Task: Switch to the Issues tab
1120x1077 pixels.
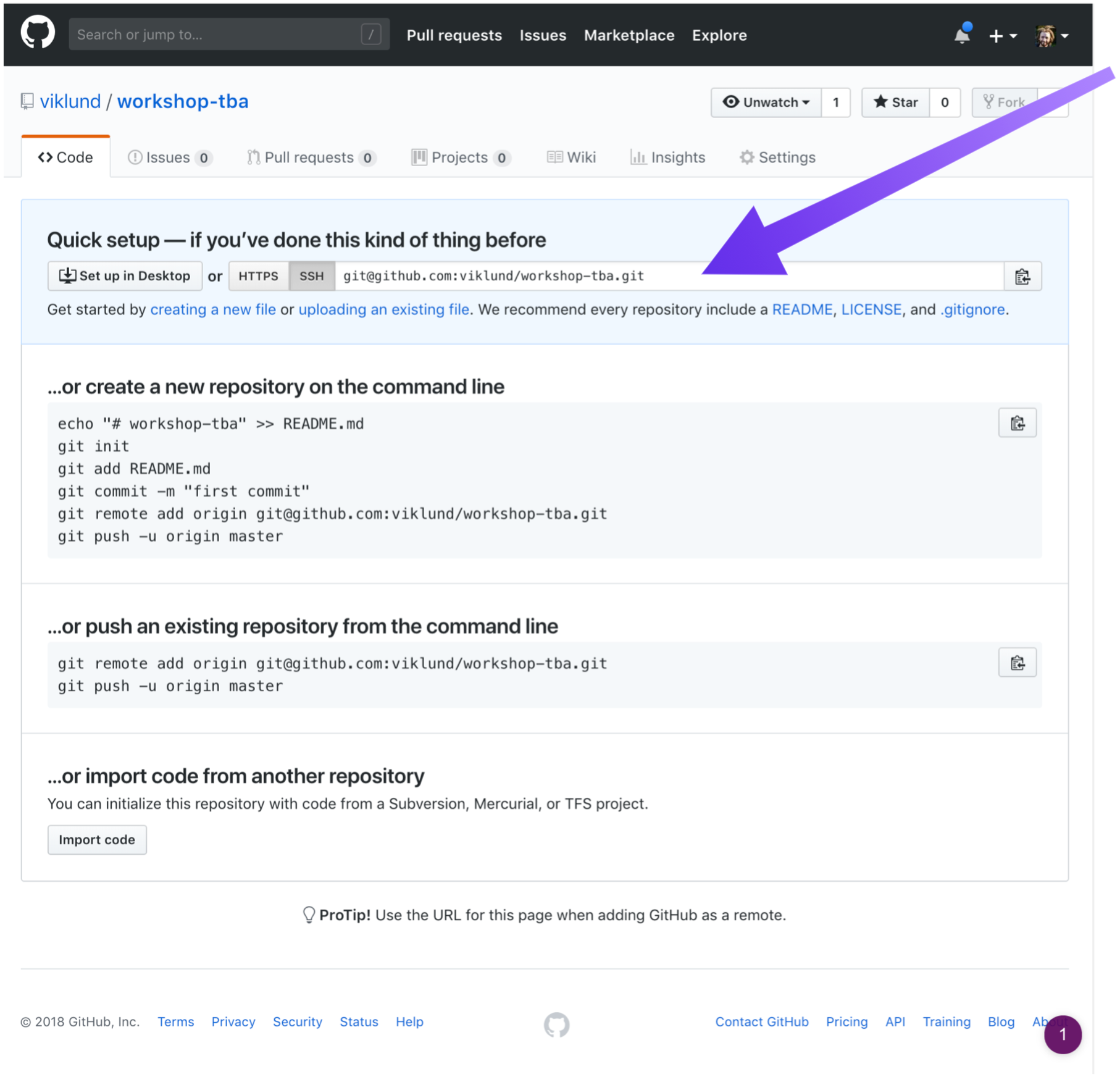Action: point(170,157)
